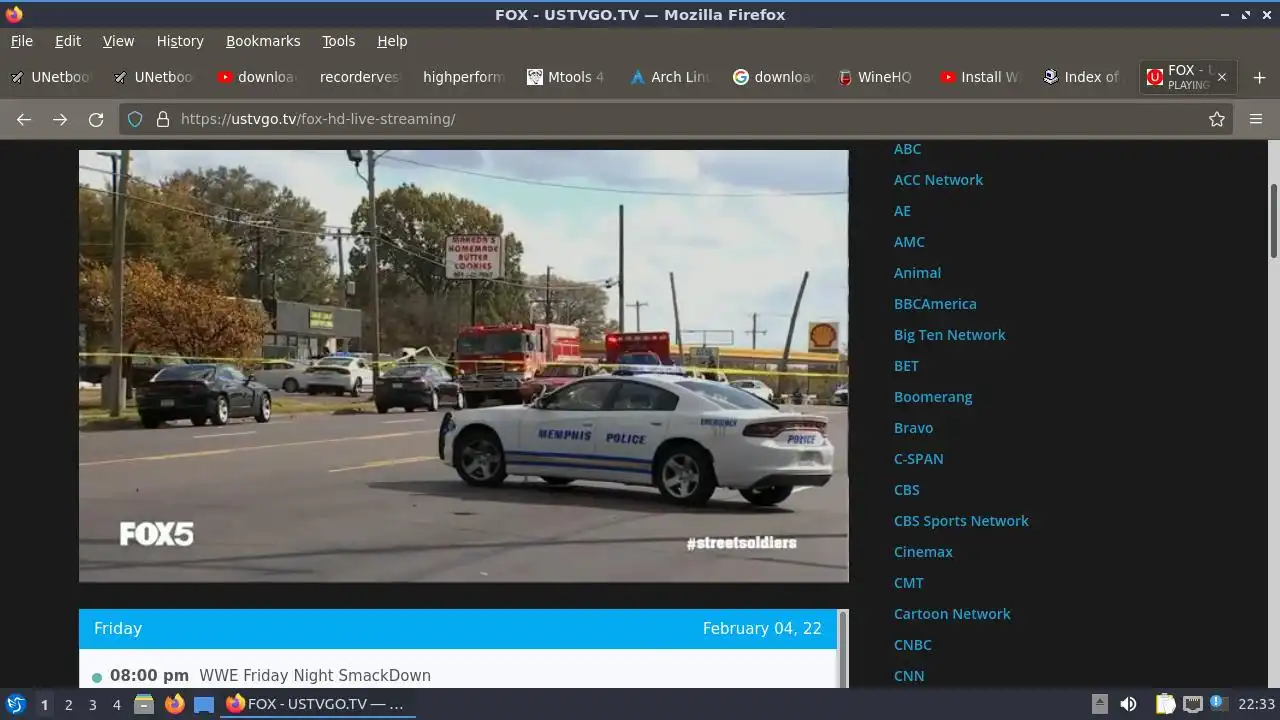Screen dimensions: 1280x720
Task: Reload the current page
Action: coord(96,119)
